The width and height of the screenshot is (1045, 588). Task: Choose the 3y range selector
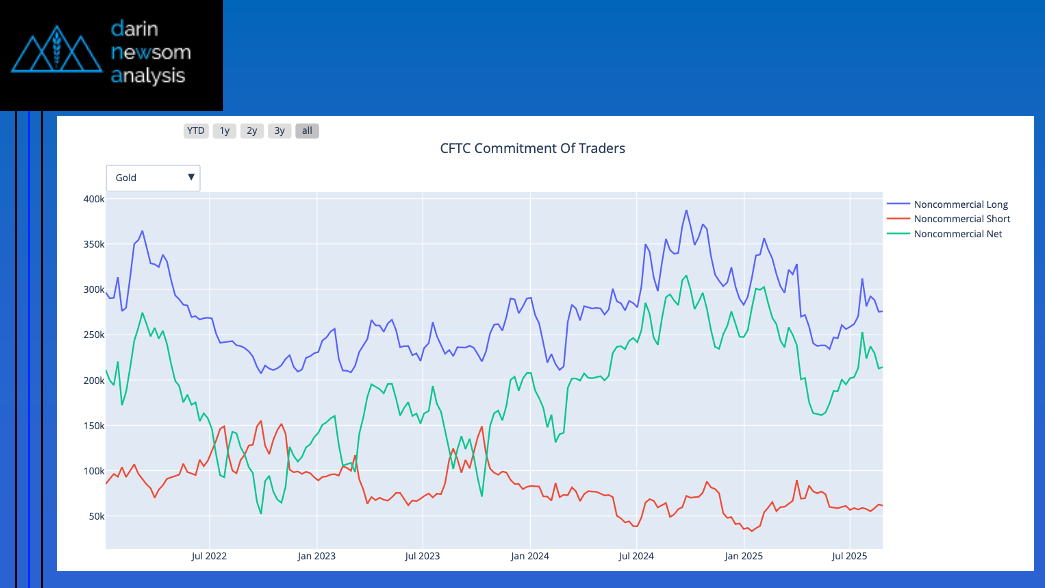click(x=280, y=130)
